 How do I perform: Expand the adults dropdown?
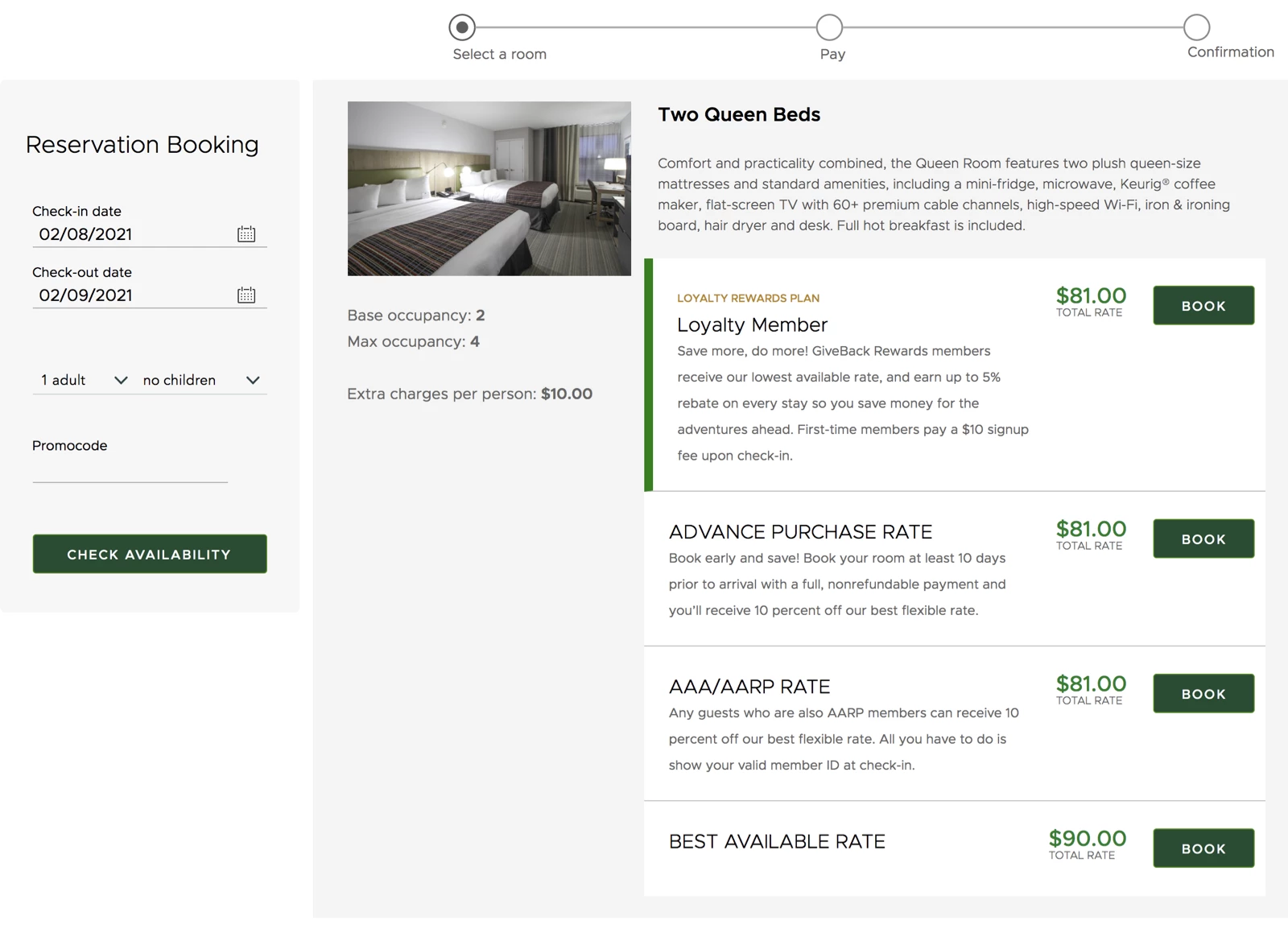[85, 380]
